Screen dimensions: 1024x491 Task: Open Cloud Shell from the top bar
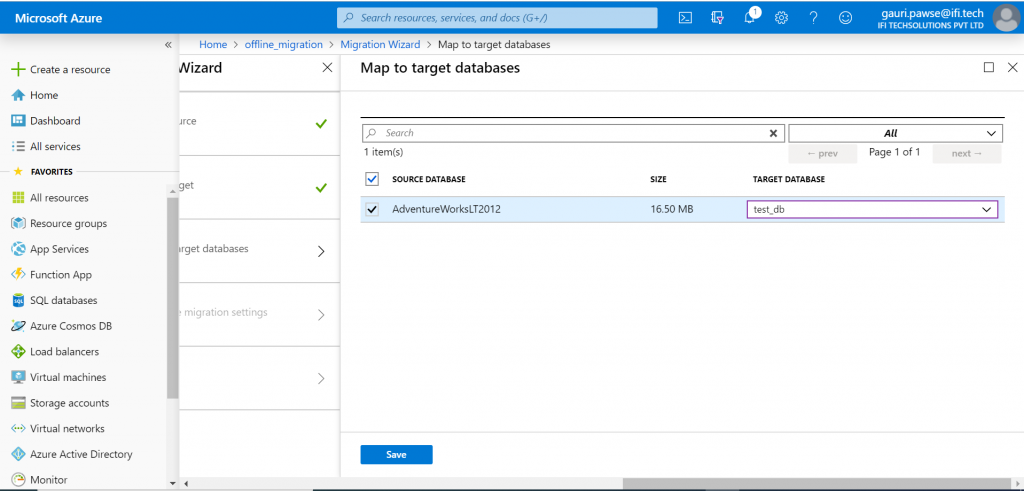click(685, 18)
